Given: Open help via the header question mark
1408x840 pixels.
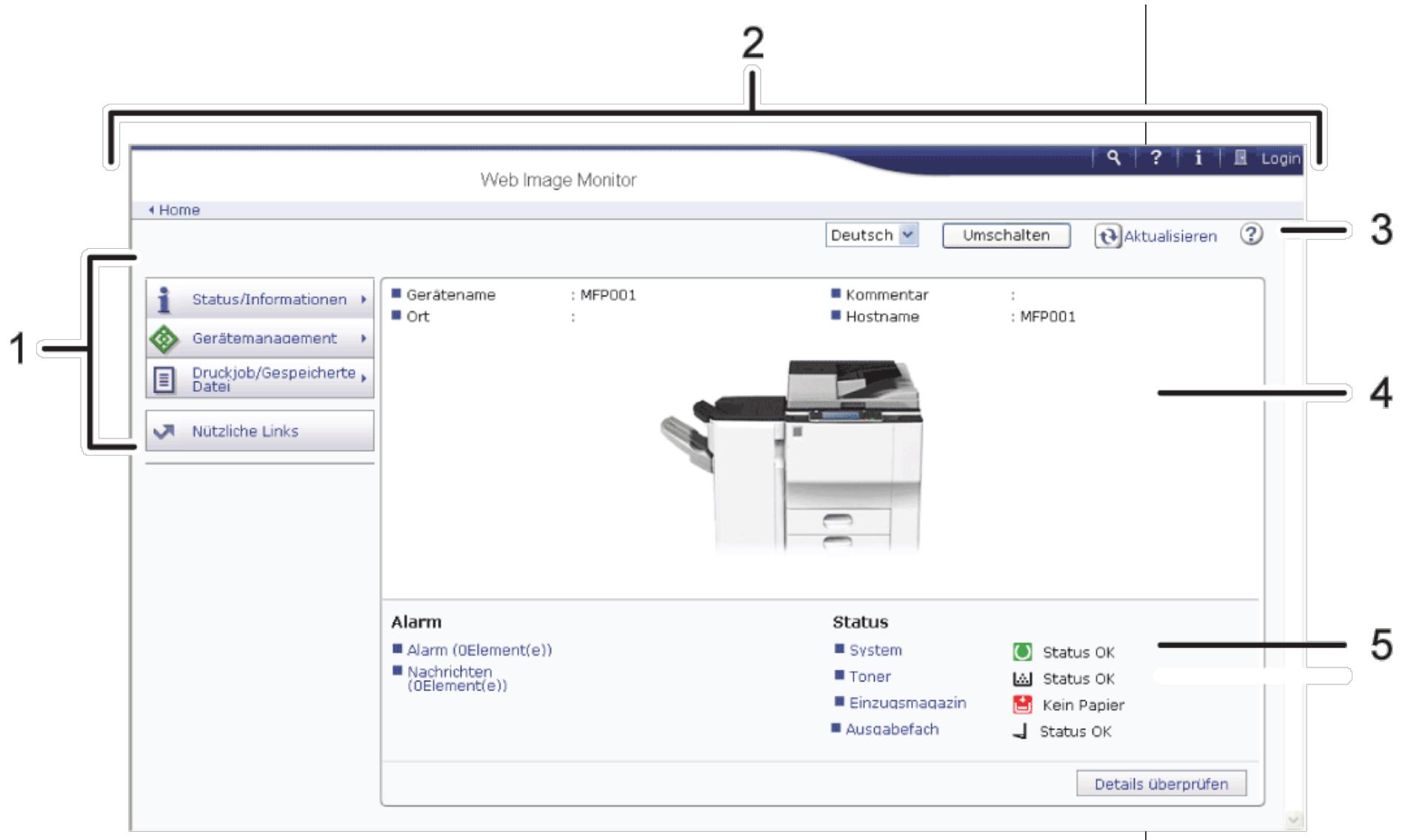Looking at the screenshot, I should (x=1155, y=158).
